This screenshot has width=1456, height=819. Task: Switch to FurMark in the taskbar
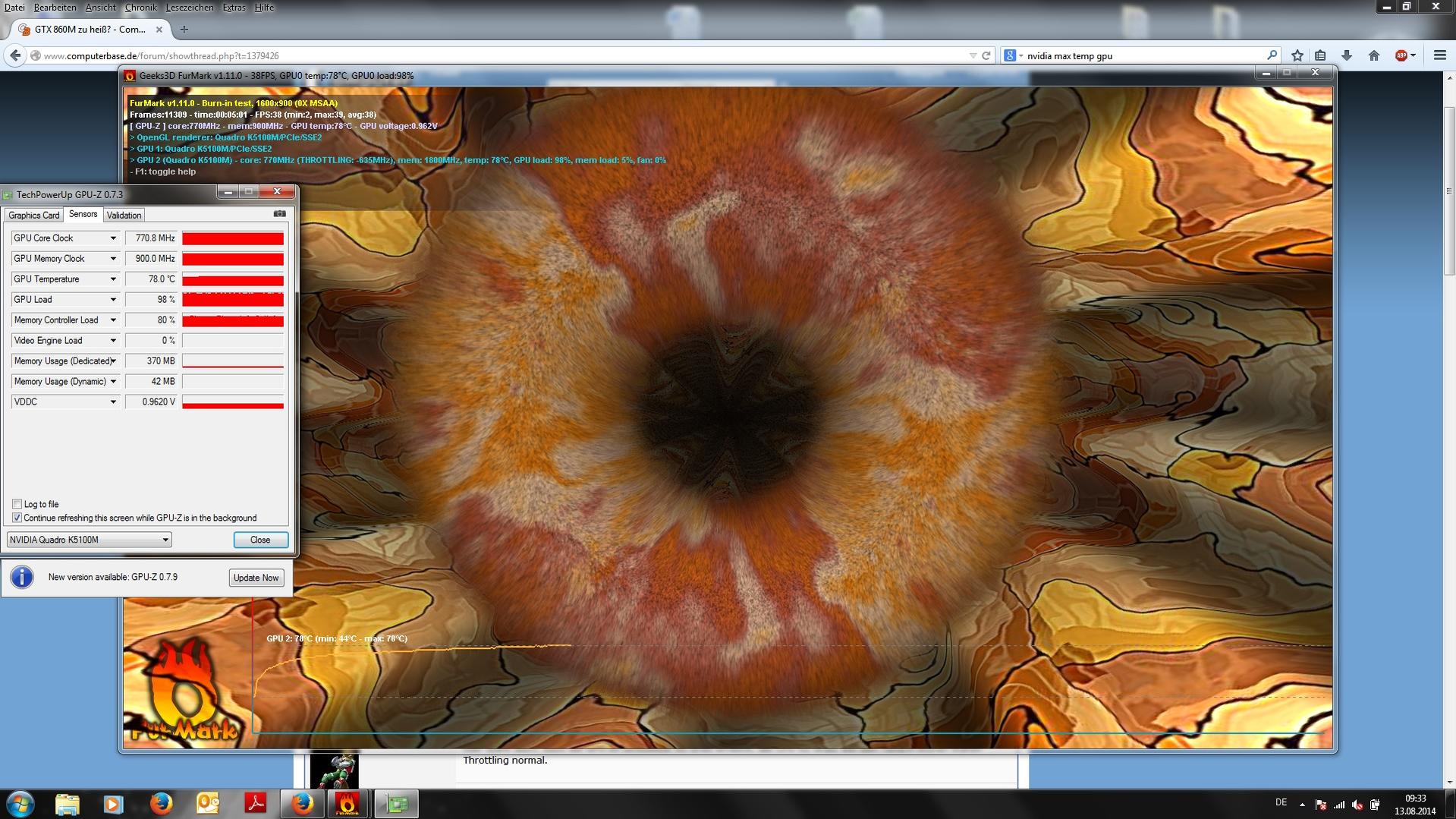click(x=347, y=804)
